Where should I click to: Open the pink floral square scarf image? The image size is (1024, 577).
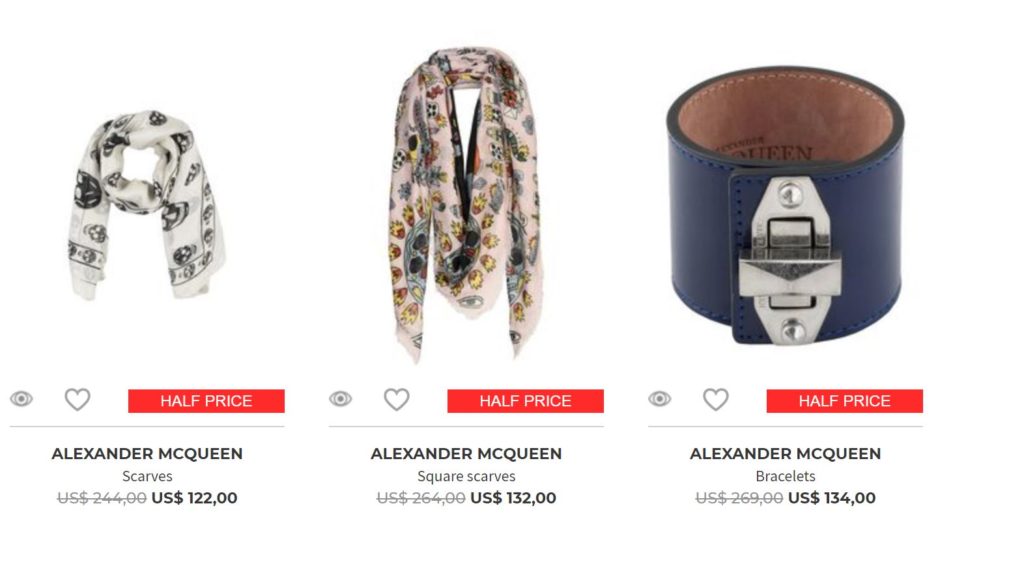466,204
